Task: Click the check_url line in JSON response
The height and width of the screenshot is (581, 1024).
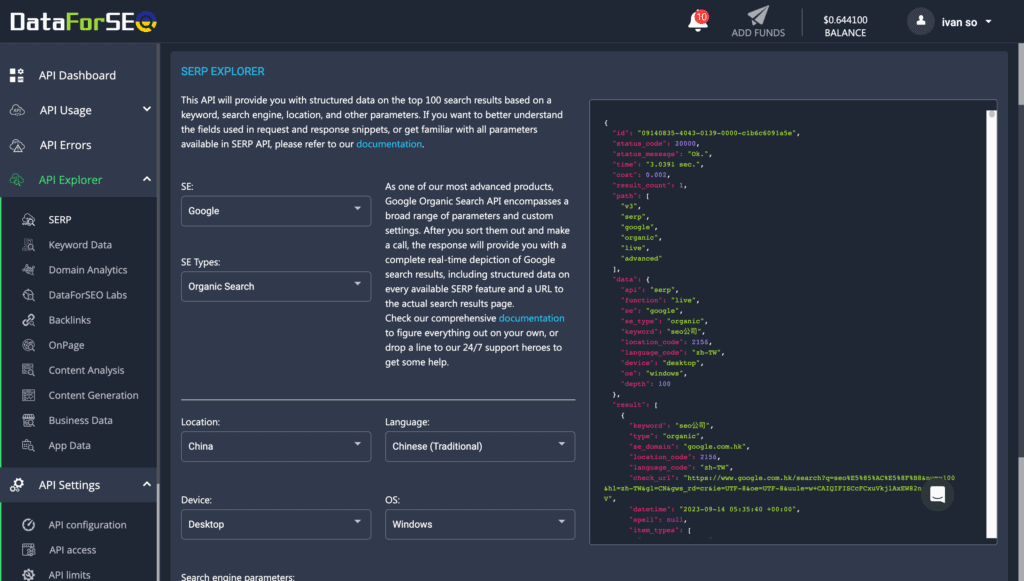Action: (778, 488)
